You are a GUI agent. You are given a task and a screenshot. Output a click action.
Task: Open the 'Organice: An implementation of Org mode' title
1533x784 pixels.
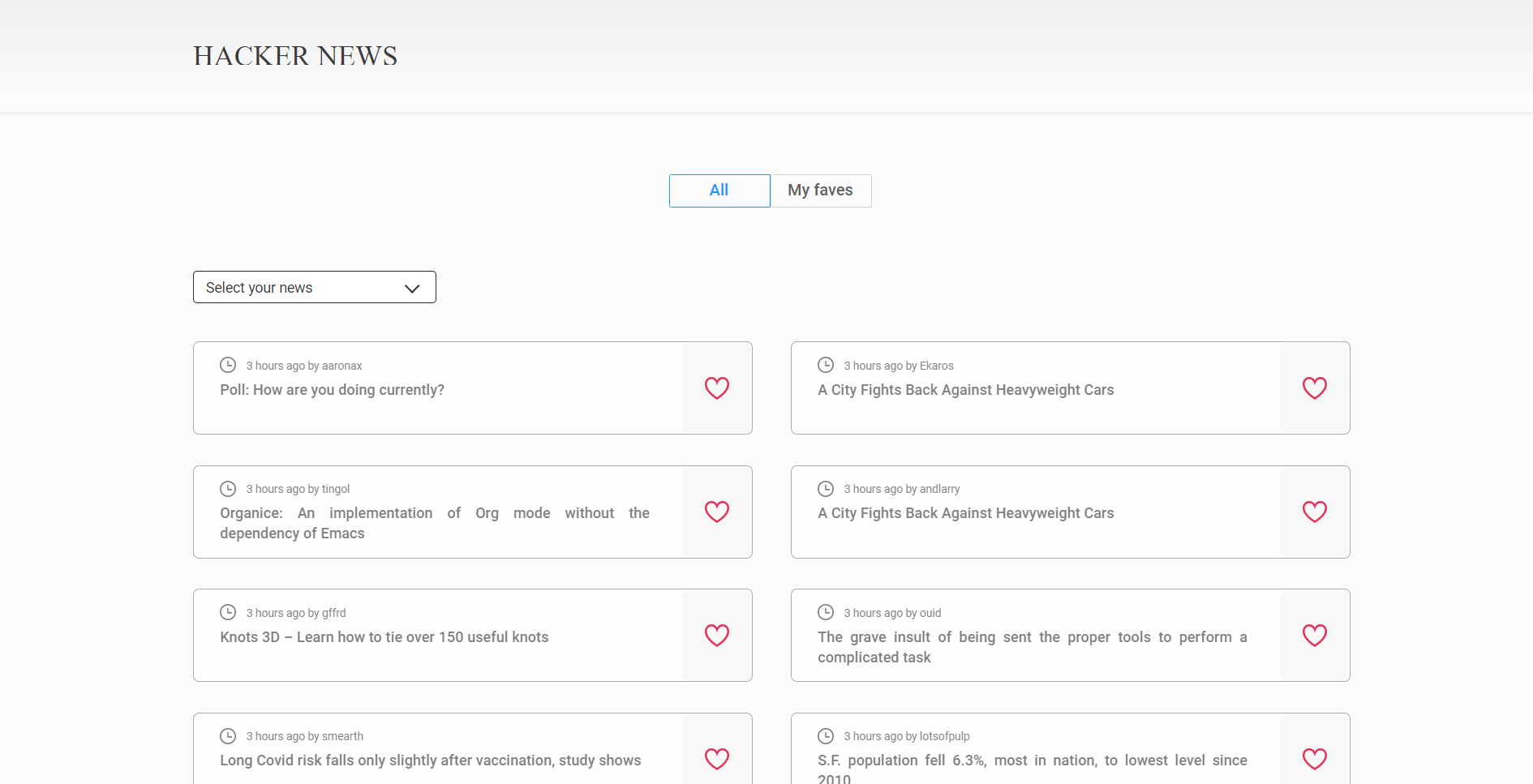pos(435,523)
